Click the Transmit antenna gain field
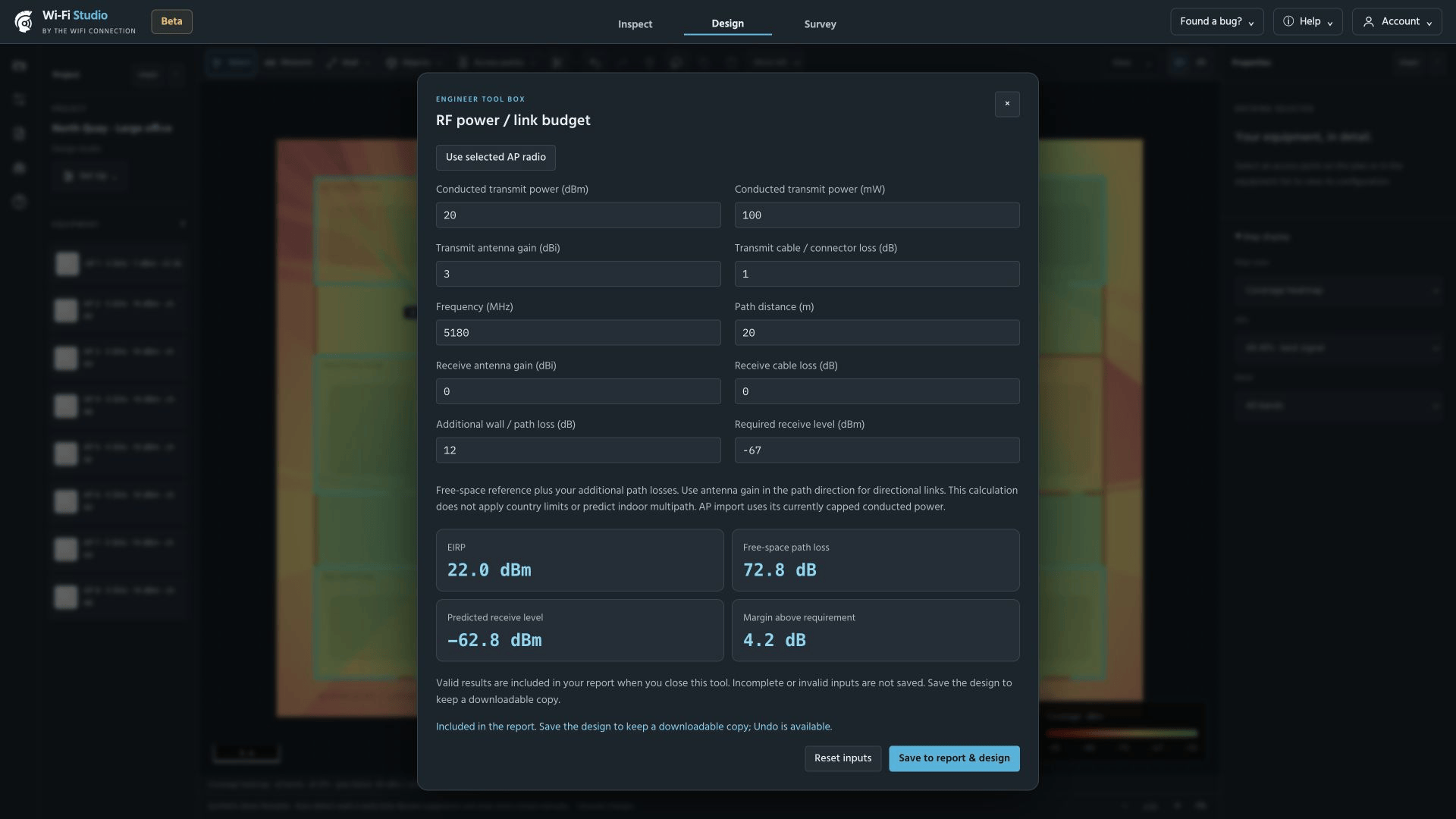This screenshot has width=1456, height=819. [x=578, y=274]
